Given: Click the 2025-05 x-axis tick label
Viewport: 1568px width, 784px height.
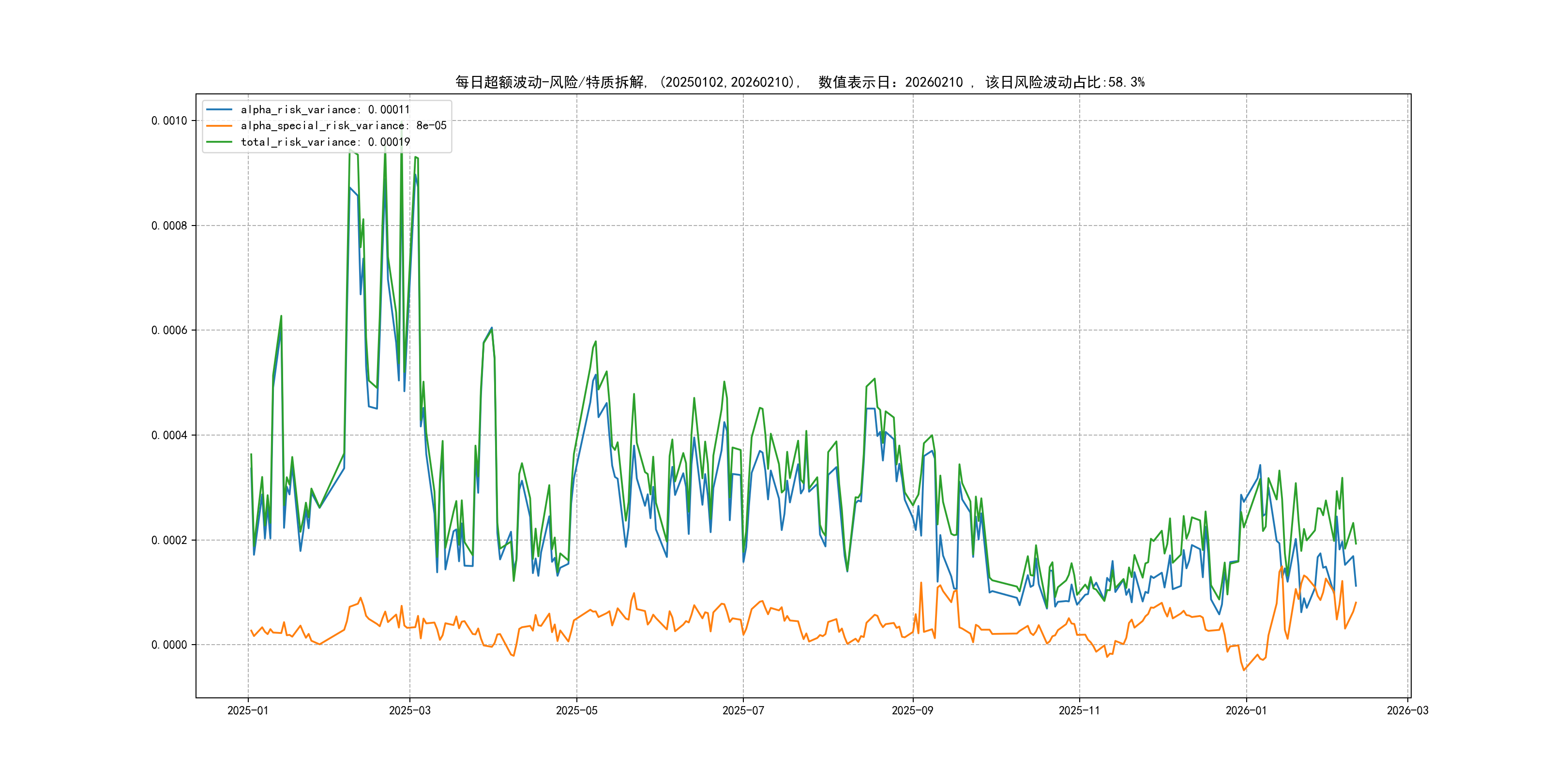Looking at the screenshot, I should coord(576,710).
